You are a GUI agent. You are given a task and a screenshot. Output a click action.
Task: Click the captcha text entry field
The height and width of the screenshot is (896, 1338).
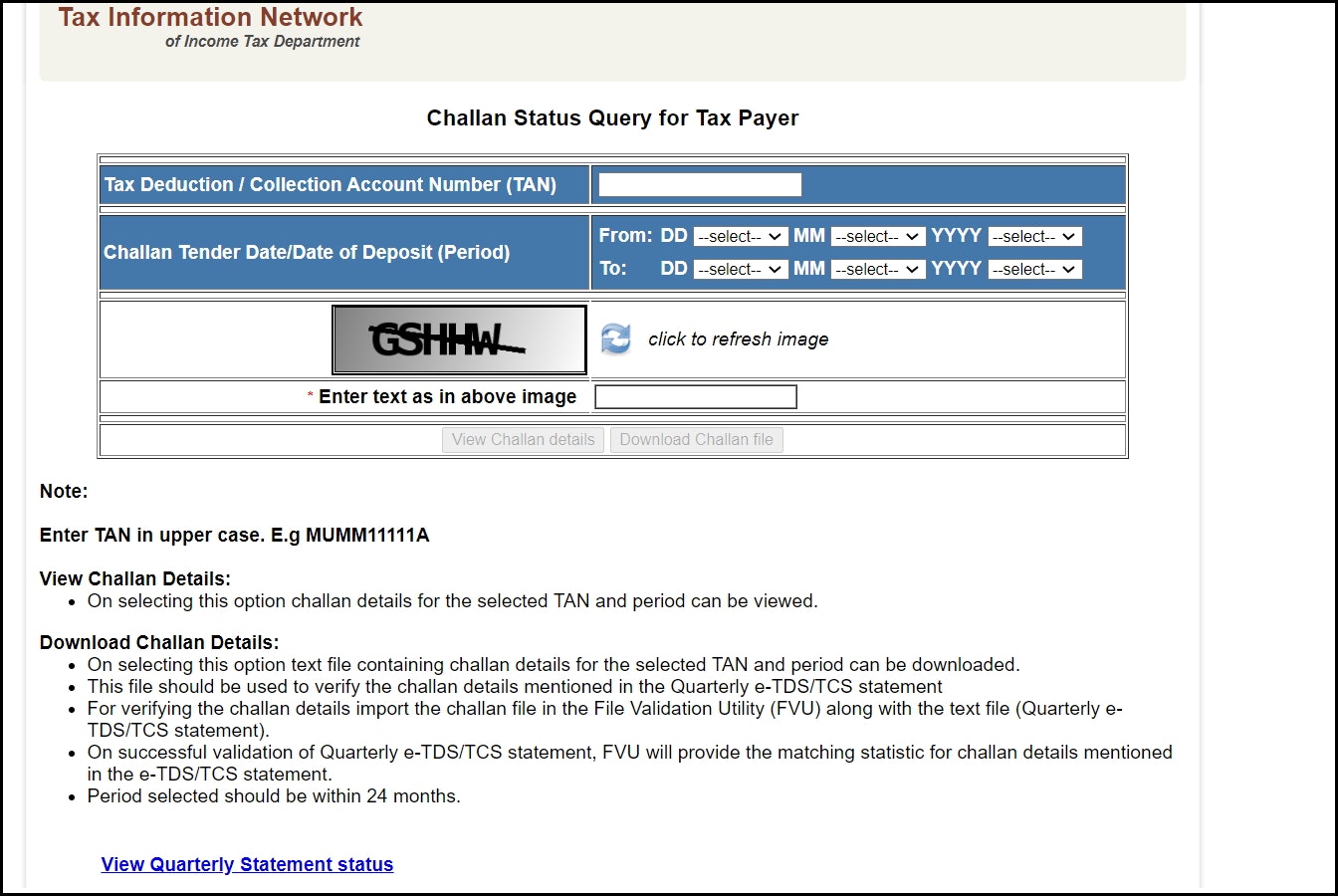695,396
